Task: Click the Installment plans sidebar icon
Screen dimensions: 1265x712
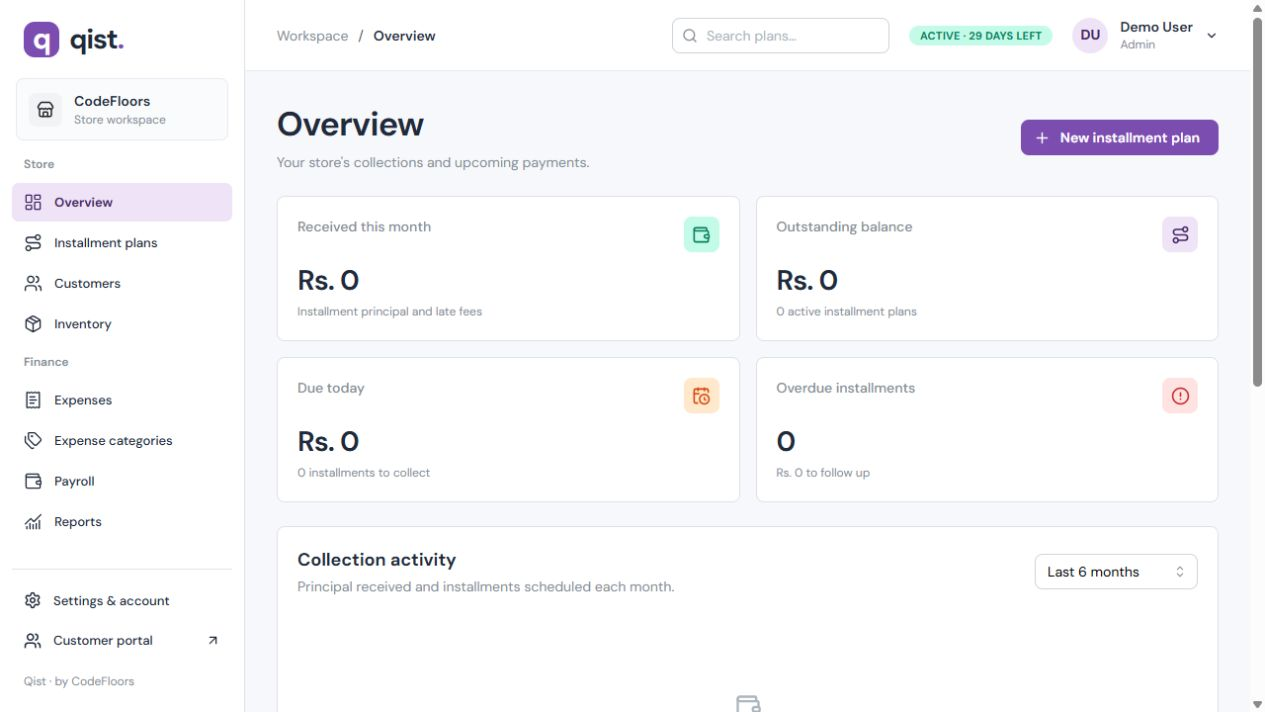Action: tap(33, 243)
